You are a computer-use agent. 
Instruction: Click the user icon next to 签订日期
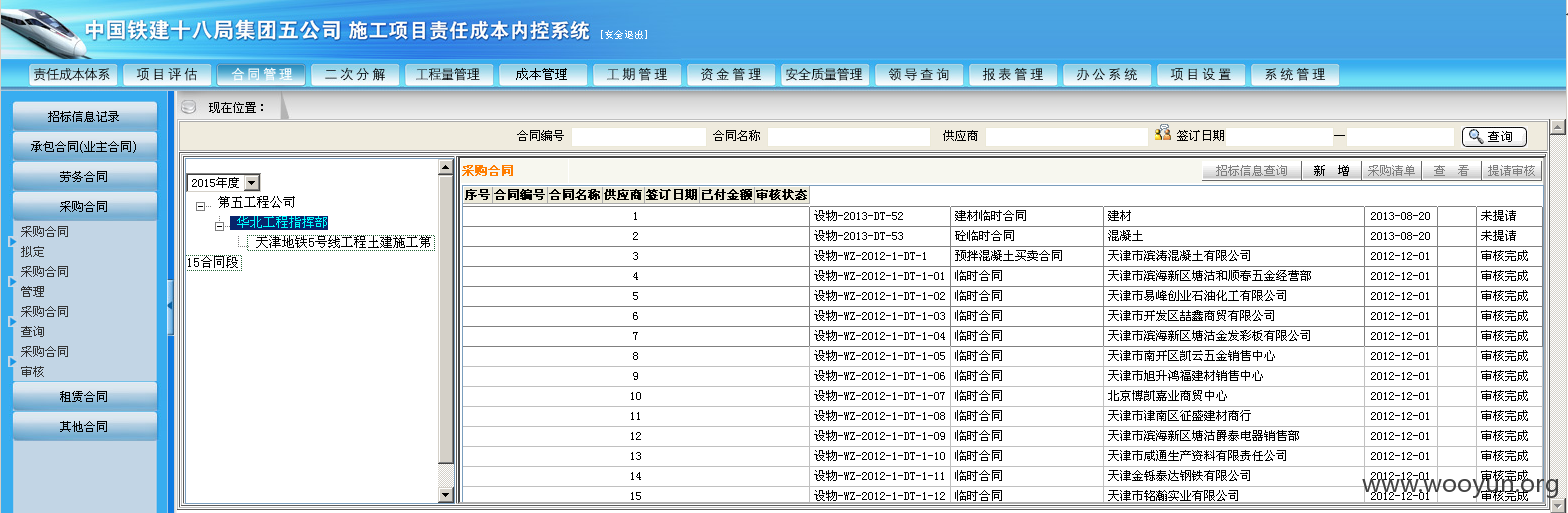click(x=1163, y=134)
